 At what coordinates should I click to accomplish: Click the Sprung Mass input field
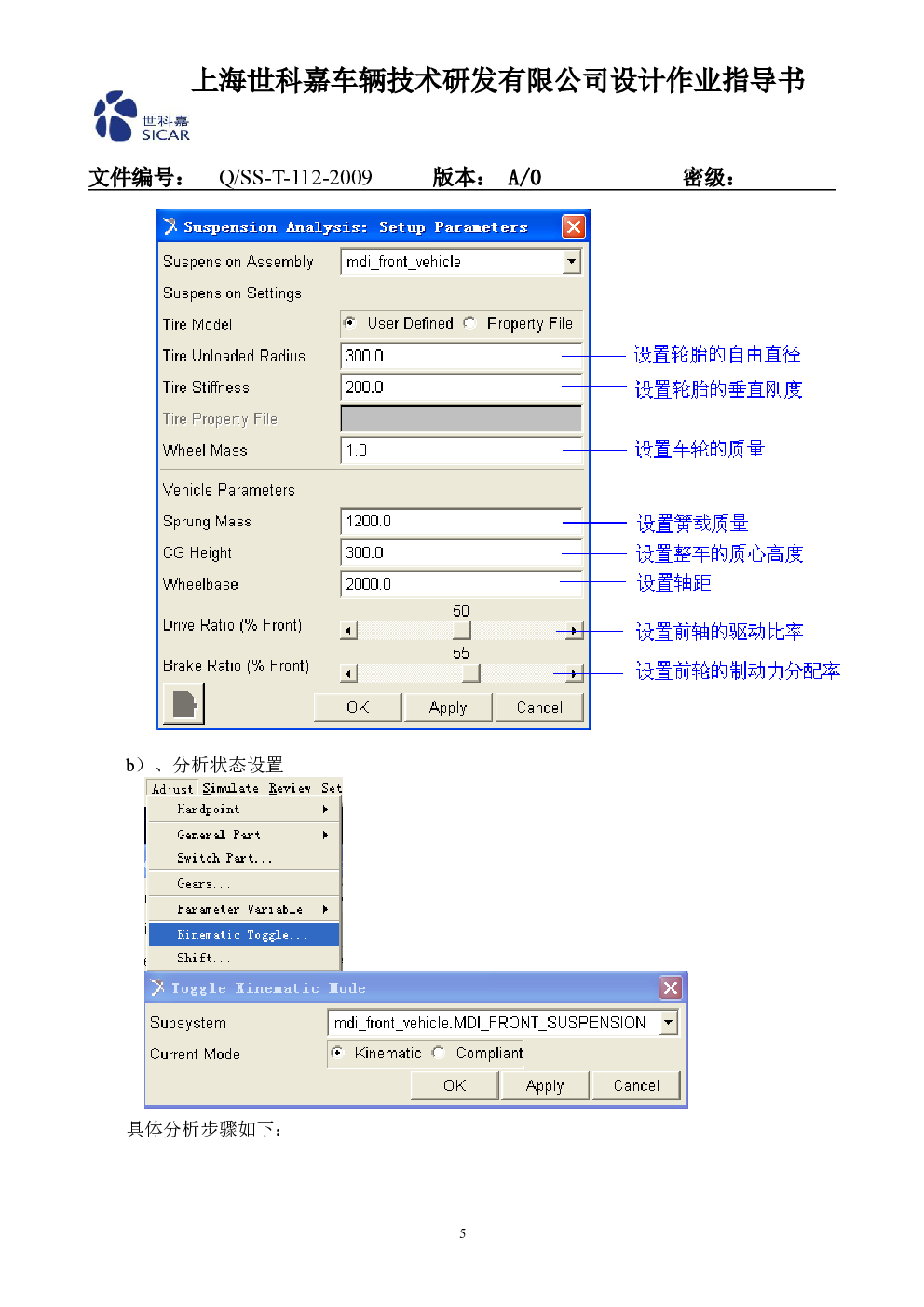tap(460, 522)
